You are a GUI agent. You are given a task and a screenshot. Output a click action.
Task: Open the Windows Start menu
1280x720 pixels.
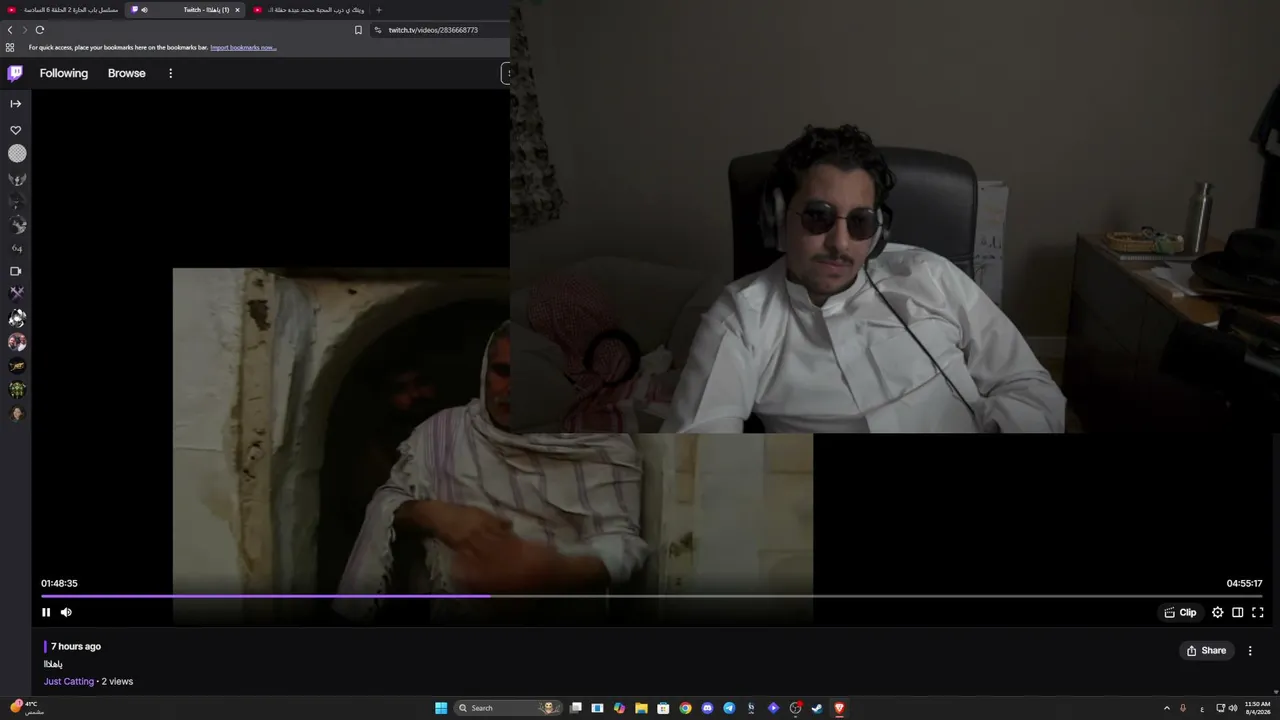tap(441, 708)
